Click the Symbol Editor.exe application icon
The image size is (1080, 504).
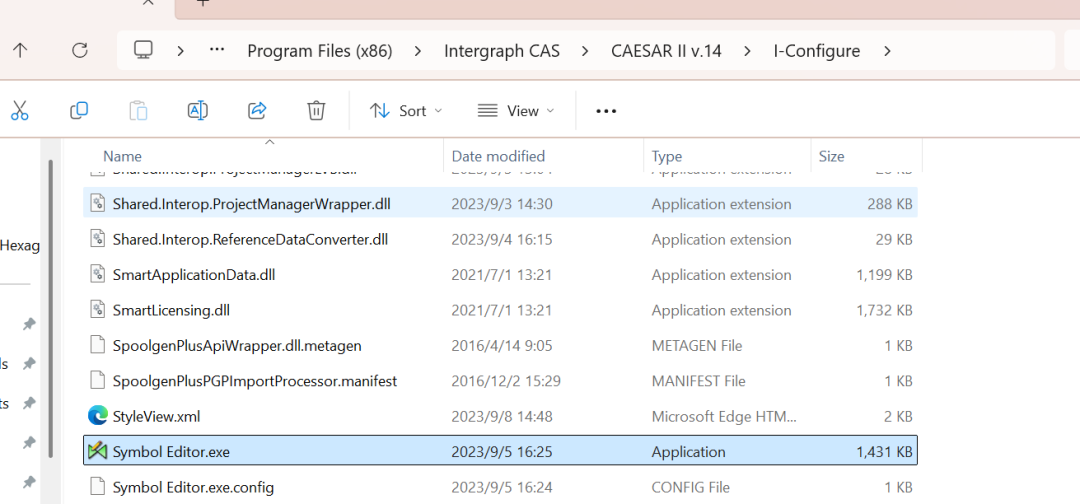point(98,452)
